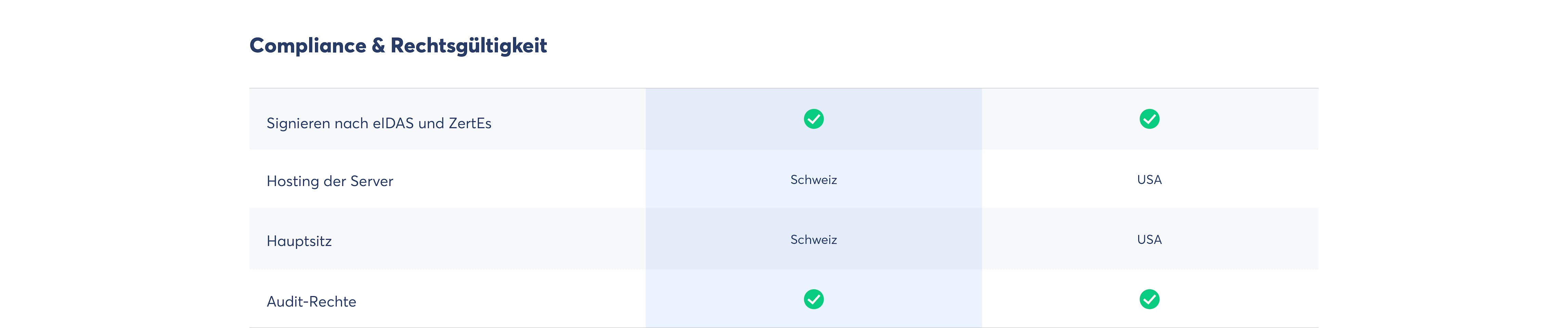Click the Audit-Rechte checkmark in the blue highlighted column

pos(813,299)
